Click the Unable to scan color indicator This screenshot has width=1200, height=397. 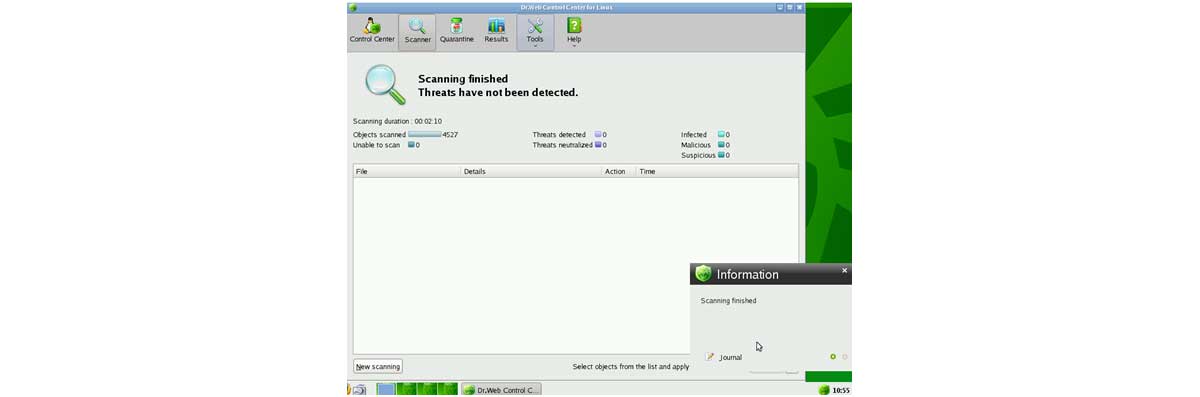click(411, 145)
